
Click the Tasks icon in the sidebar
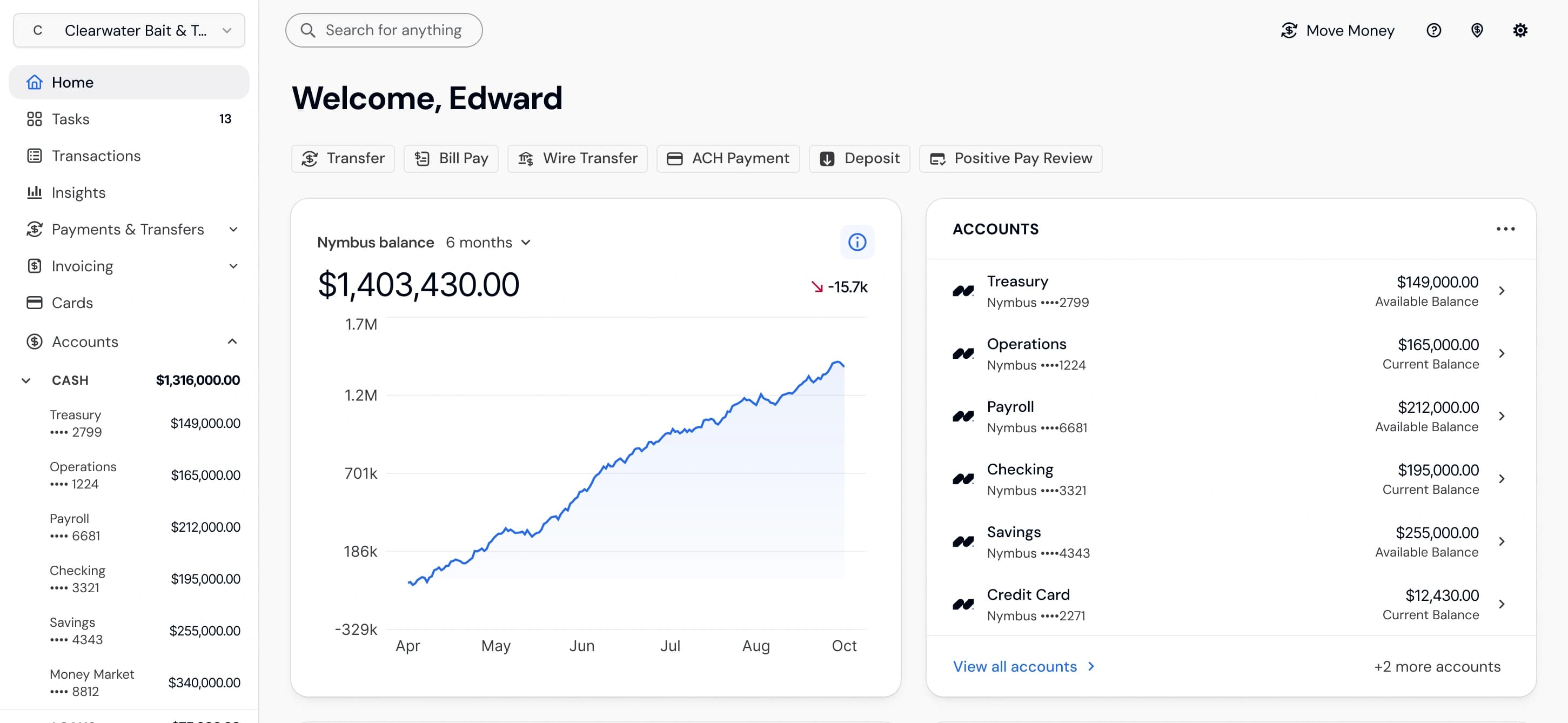[35, 119]
